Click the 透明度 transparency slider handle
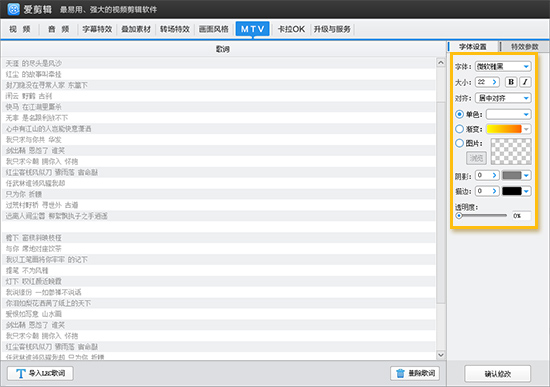This screenshot has width=550, height=387. click(459, 215)
